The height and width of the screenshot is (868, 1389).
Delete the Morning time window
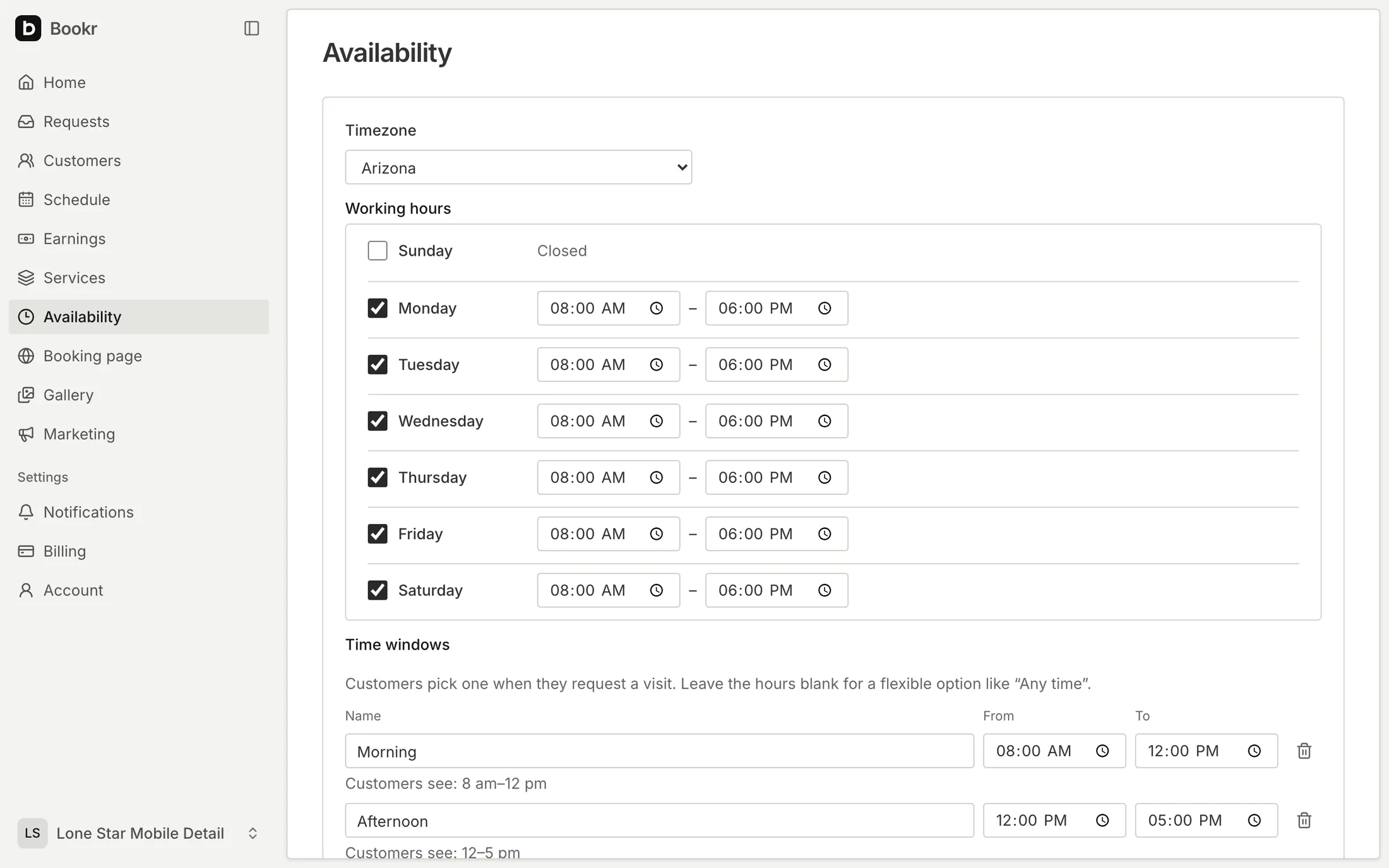pos(1304,751)
